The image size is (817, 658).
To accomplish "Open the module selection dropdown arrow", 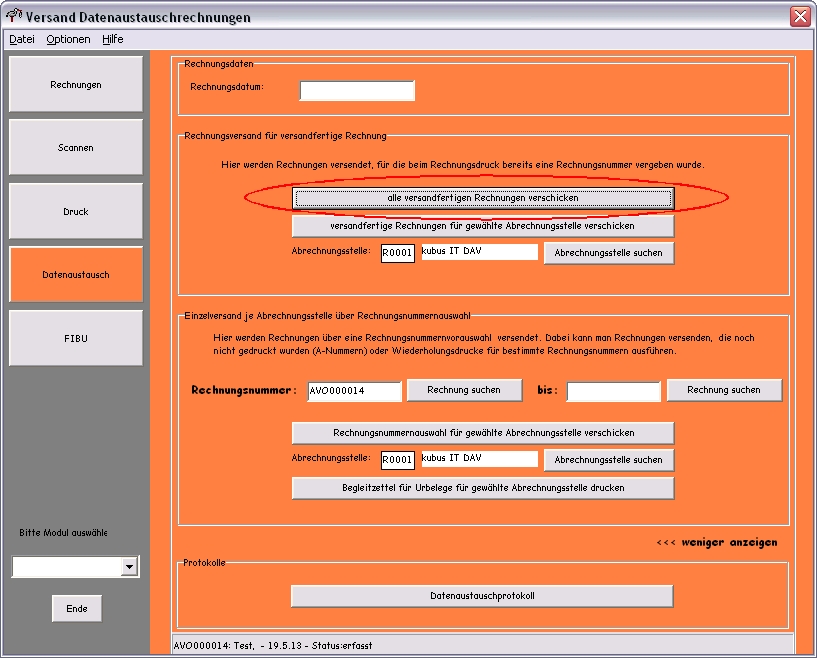I will (129, 567).
